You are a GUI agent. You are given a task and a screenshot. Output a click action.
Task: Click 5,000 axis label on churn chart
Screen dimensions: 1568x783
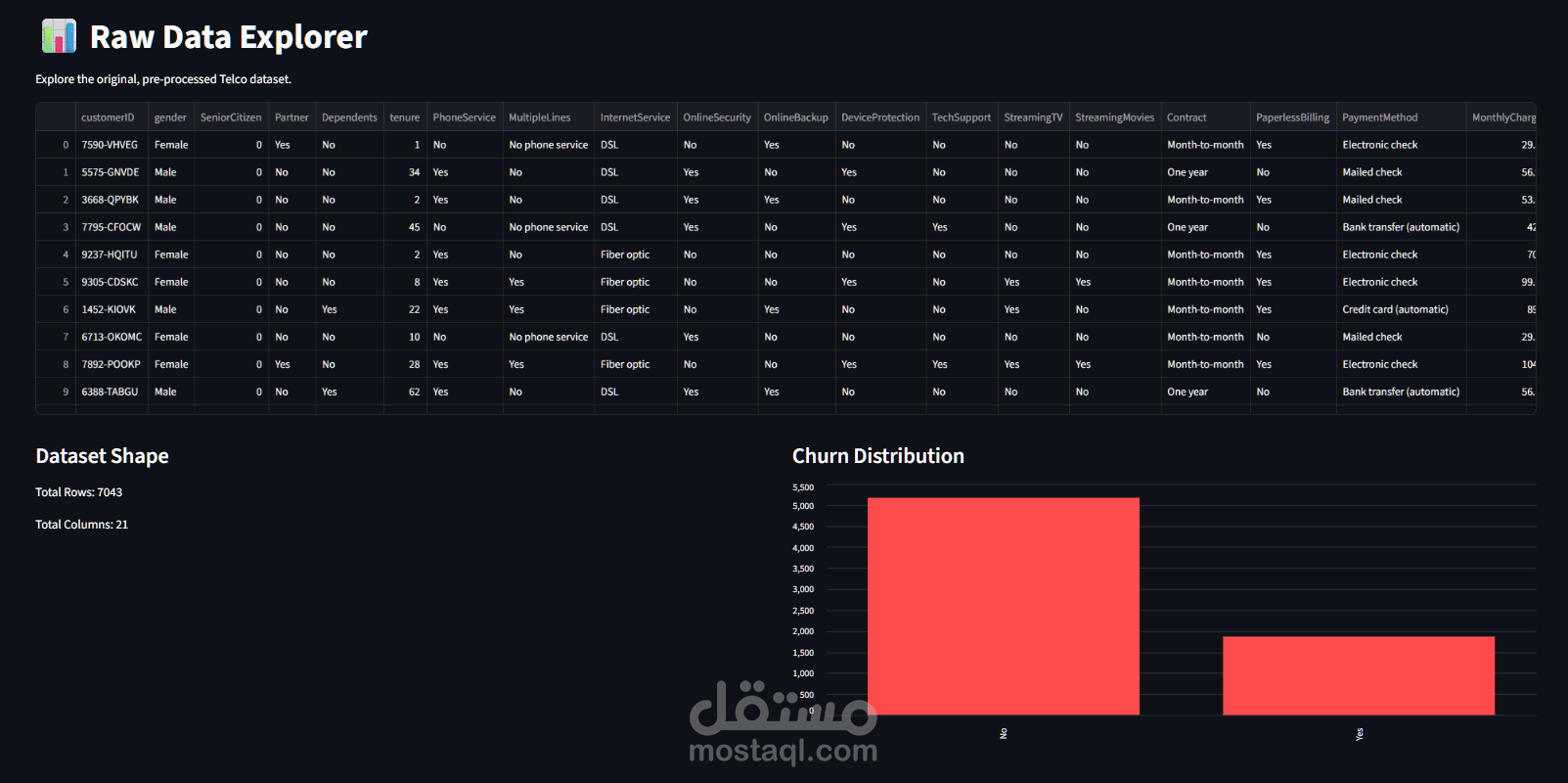803,506
